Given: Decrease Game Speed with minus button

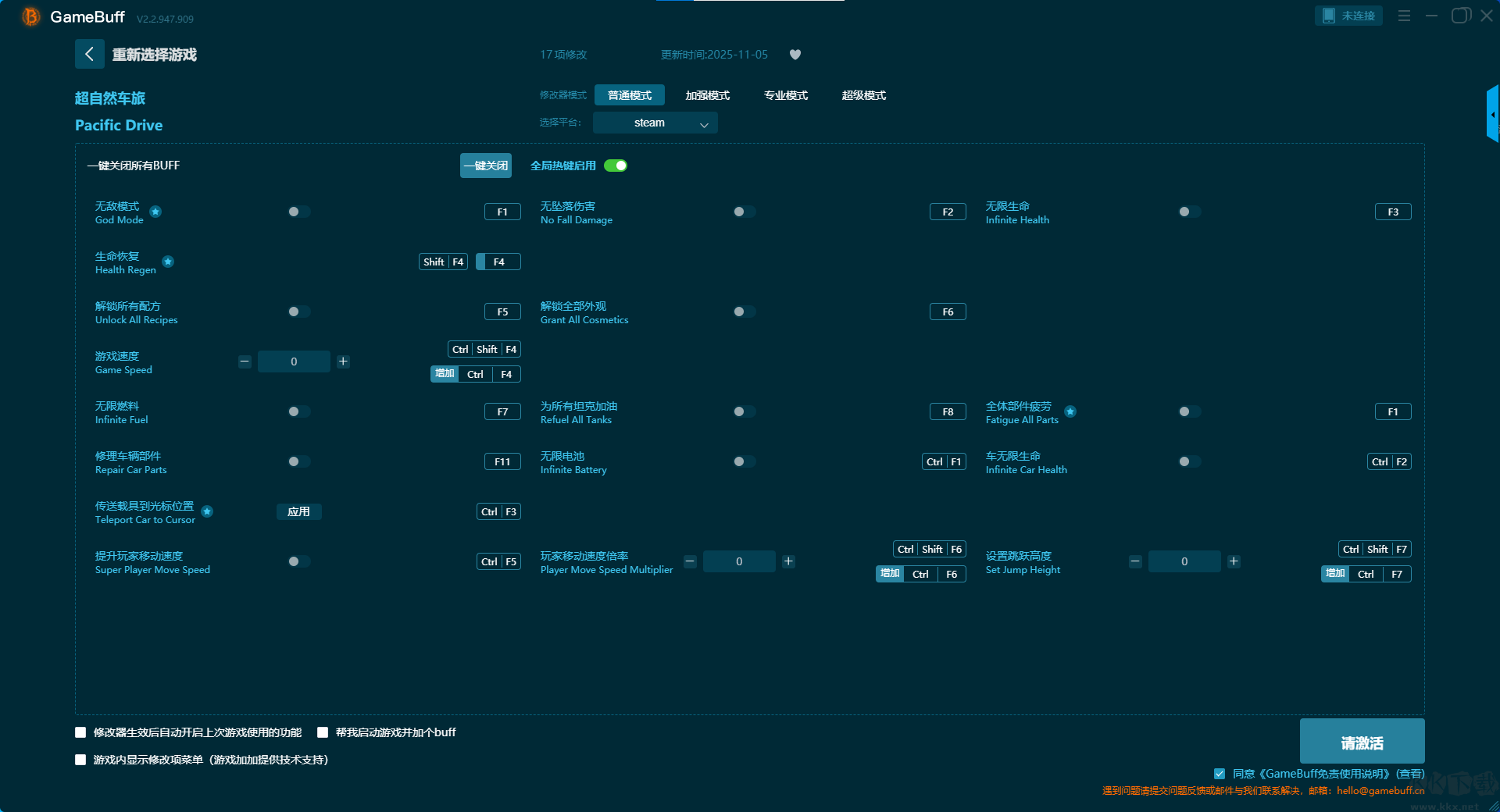Looking at the screenshot, I should pos(245,361).
